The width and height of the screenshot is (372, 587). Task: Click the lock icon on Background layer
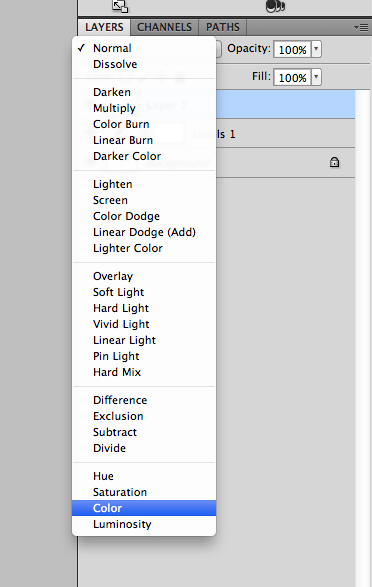334,162
